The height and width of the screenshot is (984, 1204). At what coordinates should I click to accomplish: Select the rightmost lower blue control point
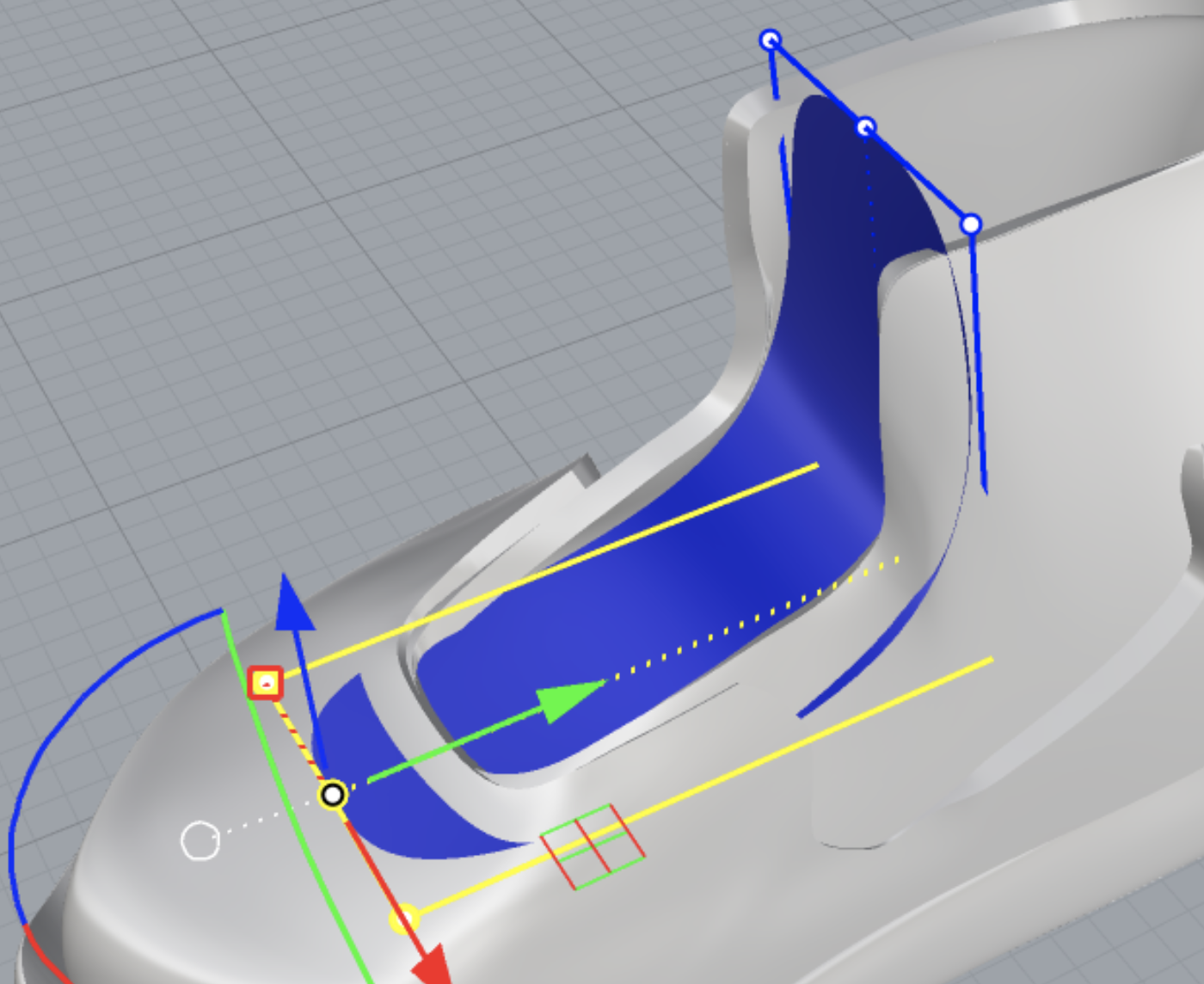[971, 224]
